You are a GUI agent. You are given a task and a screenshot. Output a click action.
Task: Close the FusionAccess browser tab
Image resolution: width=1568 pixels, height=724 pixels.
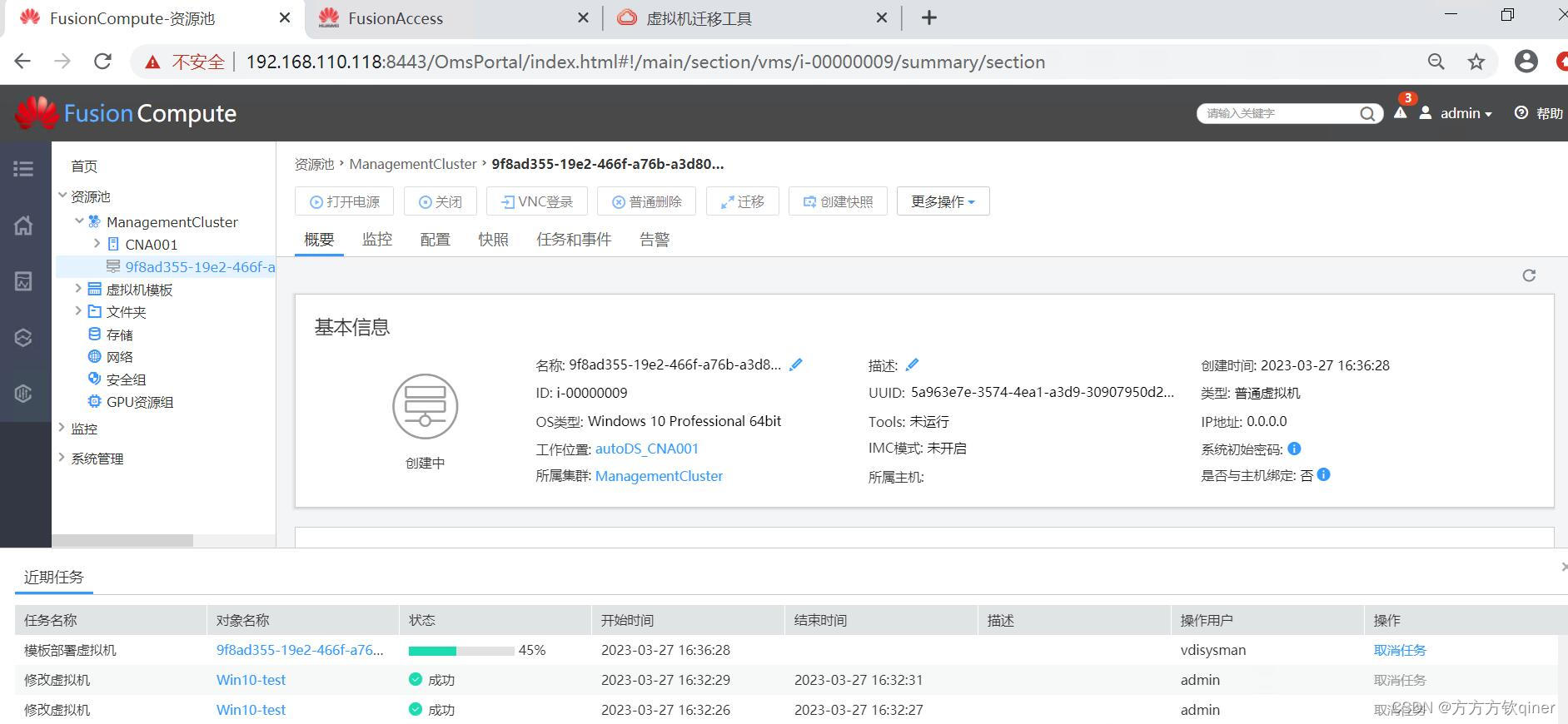click(583, 17)
